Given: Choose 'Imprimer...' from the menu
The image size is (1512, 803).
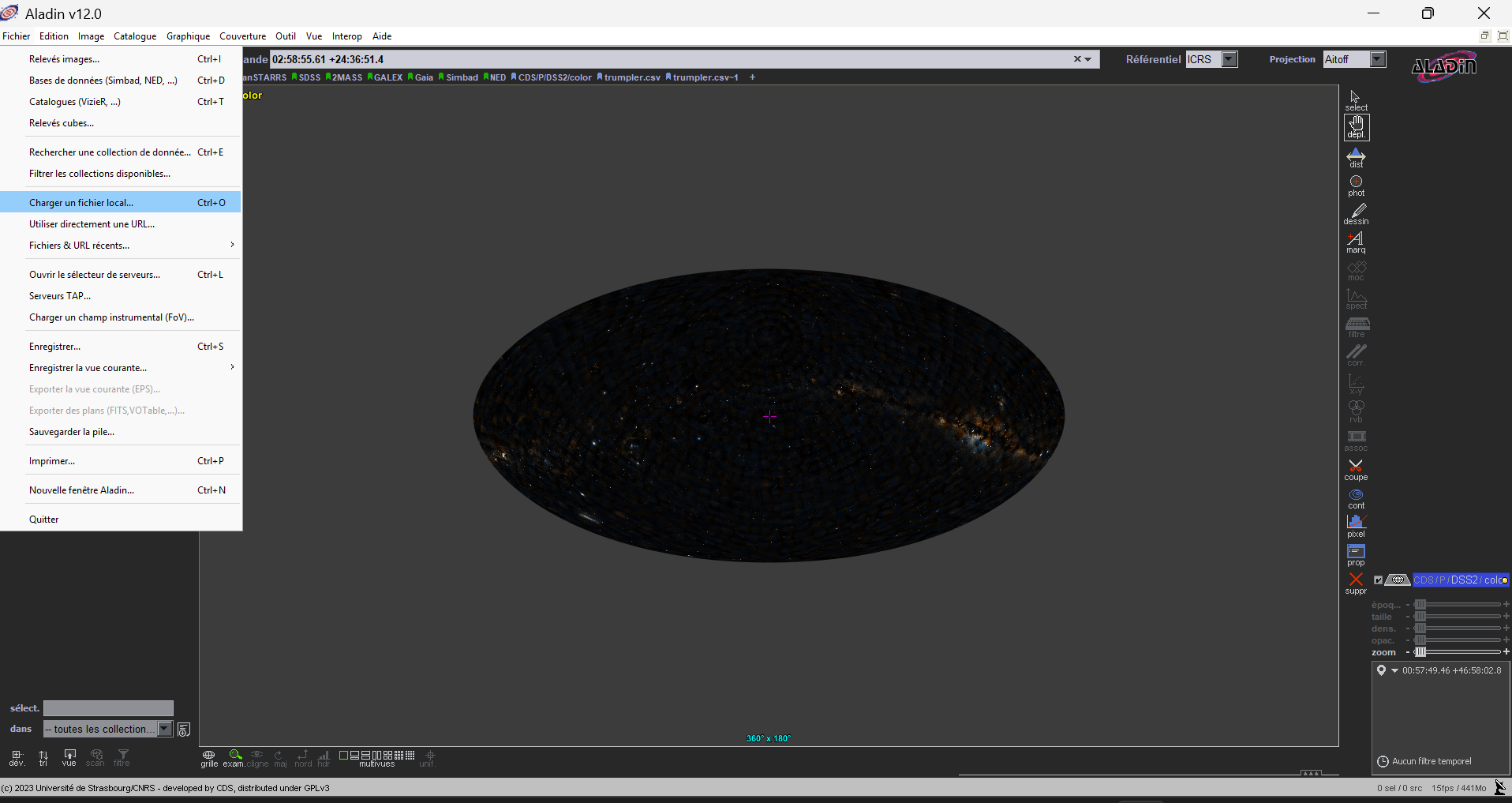Looking at the screenshot, I should click(x=121, y=461).
